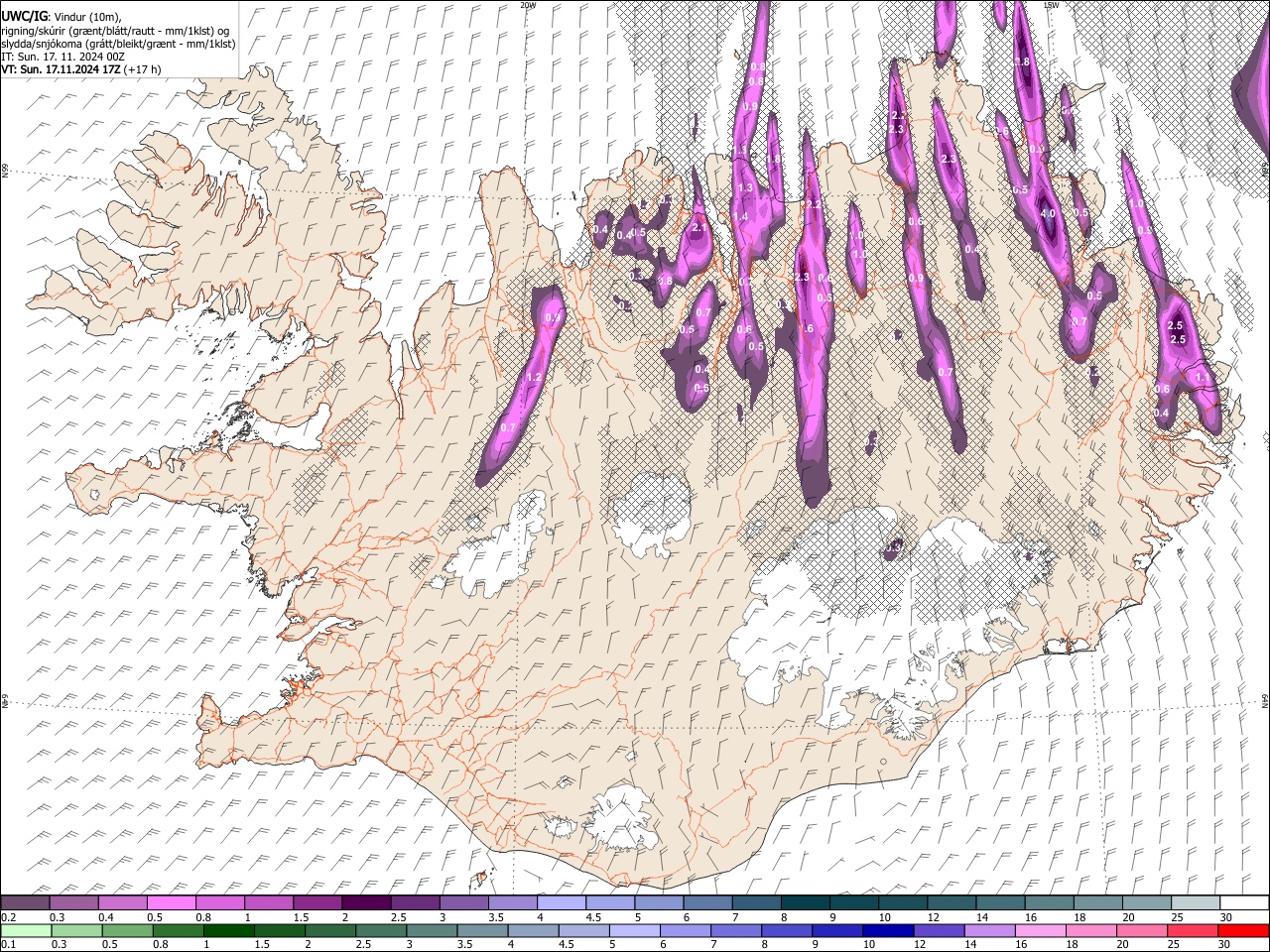1270x952 pixels.
Task: Click the top-row legend swatch between 4 and 4.5
Action: pyautogui.click(x=562, y=902)
